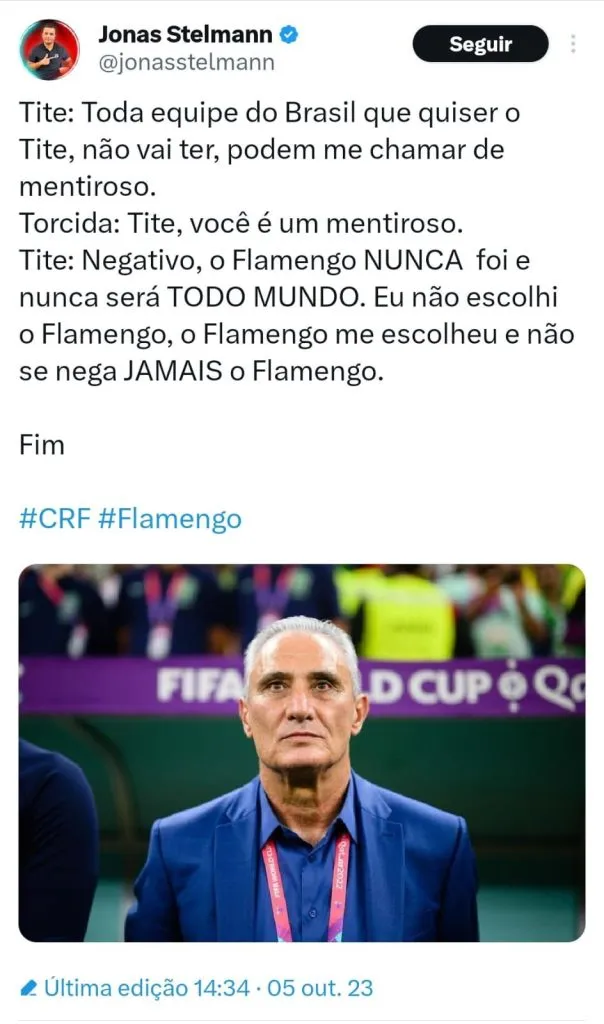Open the #CRF hashtag
Image resolution: width=604 pixels, height=1024 pixels.
point(54,519)
